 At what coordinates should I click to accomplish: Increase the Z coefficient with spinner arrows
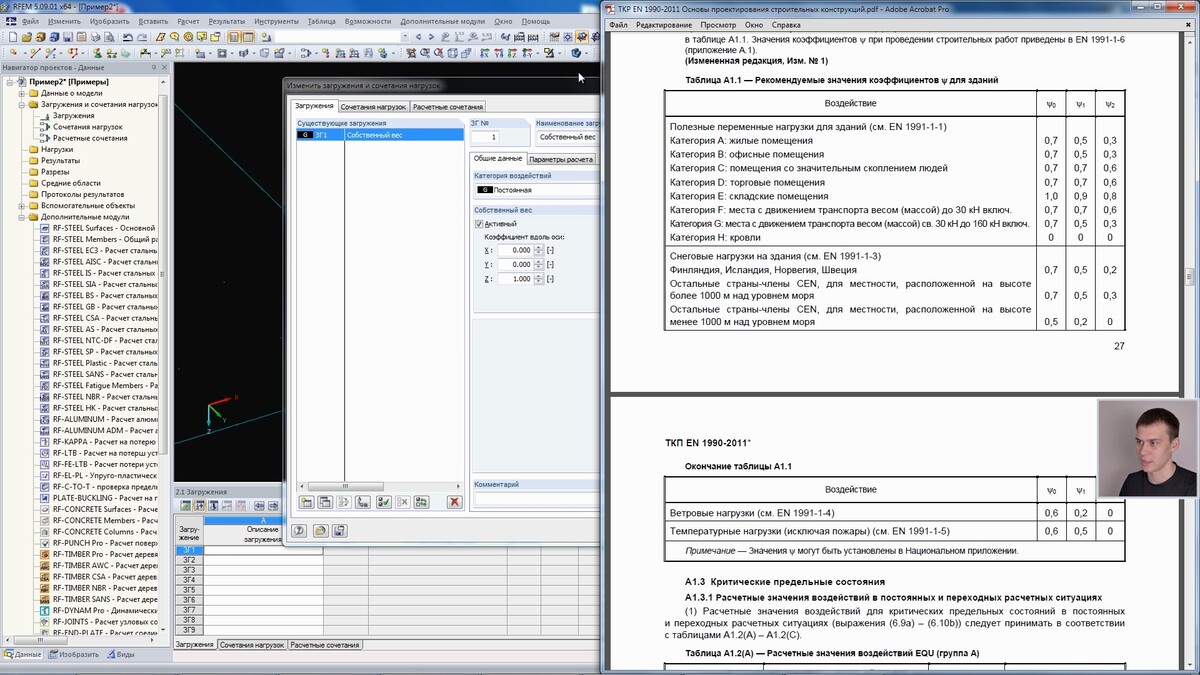pos(539,276)
